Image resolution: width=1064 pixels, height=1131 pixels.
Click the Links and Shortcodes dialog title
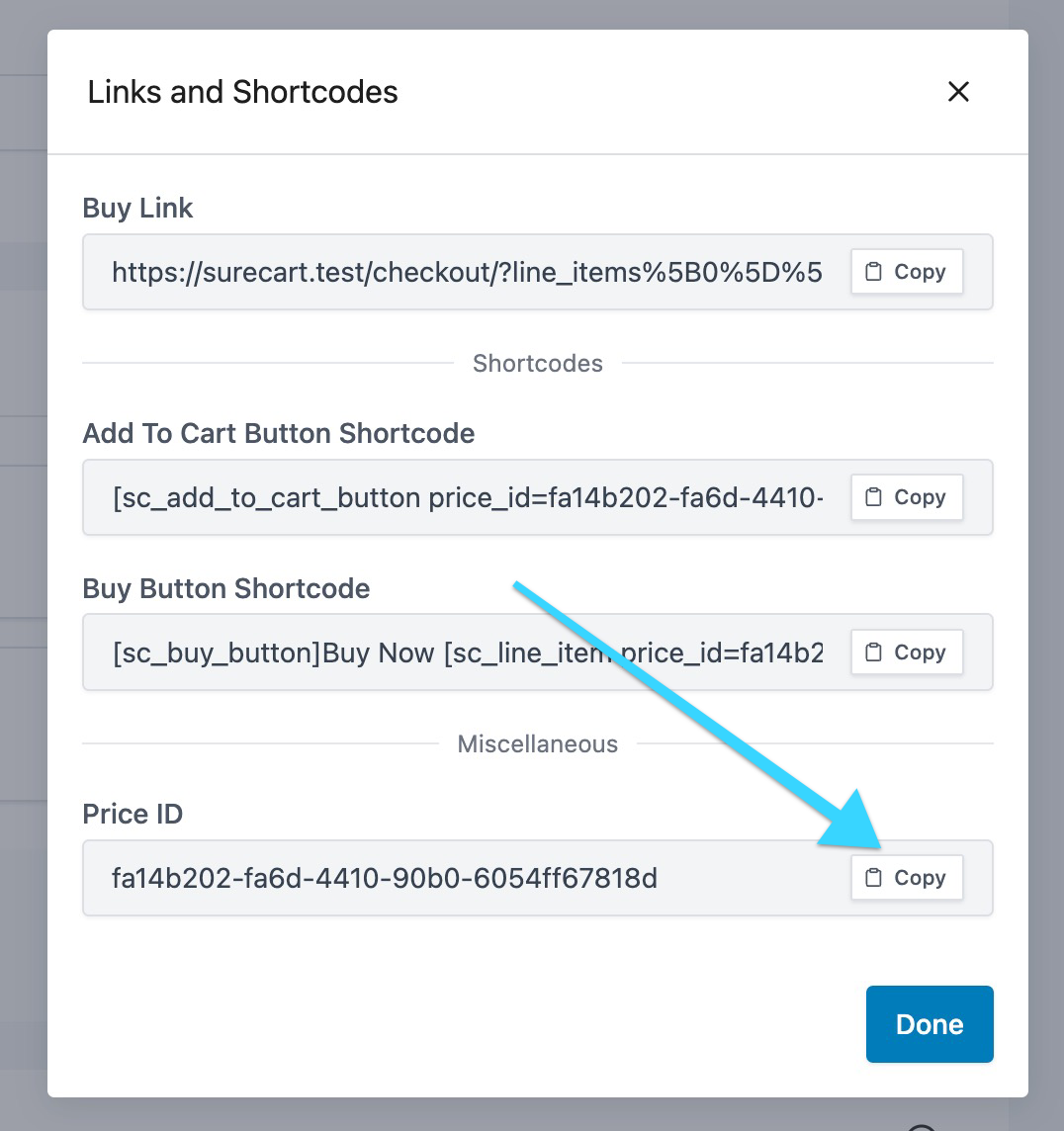pos(242,92)
